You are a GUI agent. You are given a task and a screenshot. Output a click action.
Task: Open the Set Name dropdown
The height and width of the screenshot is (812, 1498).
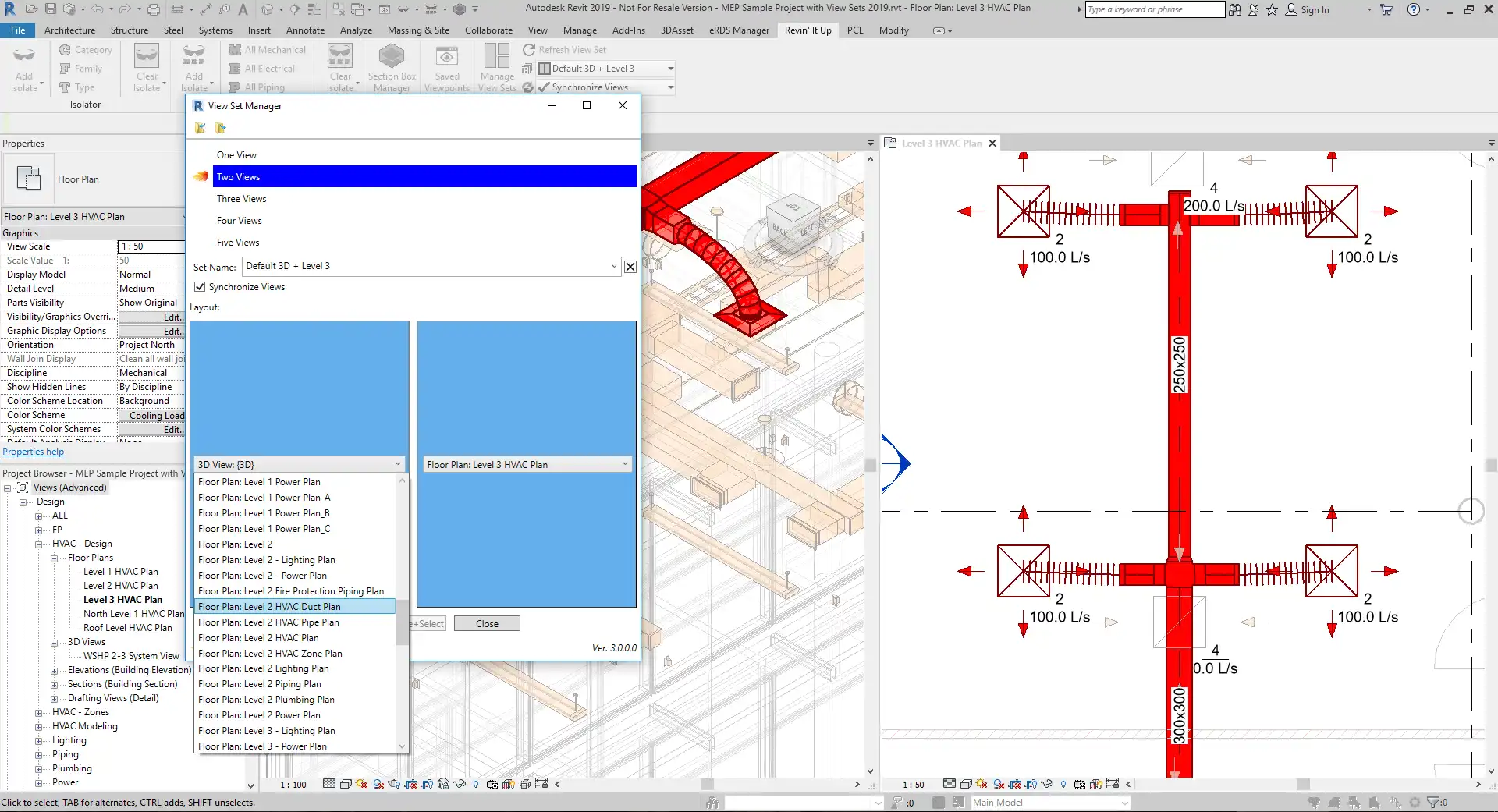click(x=614, y=267)
